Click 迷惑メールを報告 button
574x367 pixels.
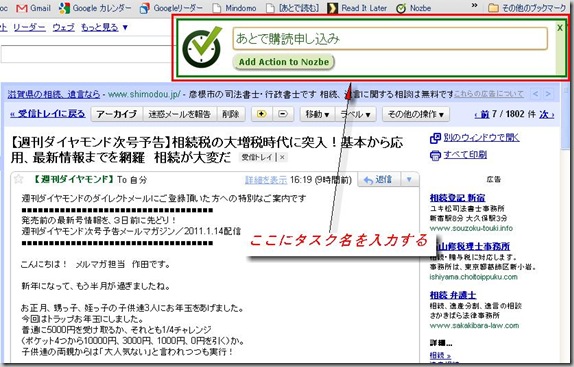179,114
